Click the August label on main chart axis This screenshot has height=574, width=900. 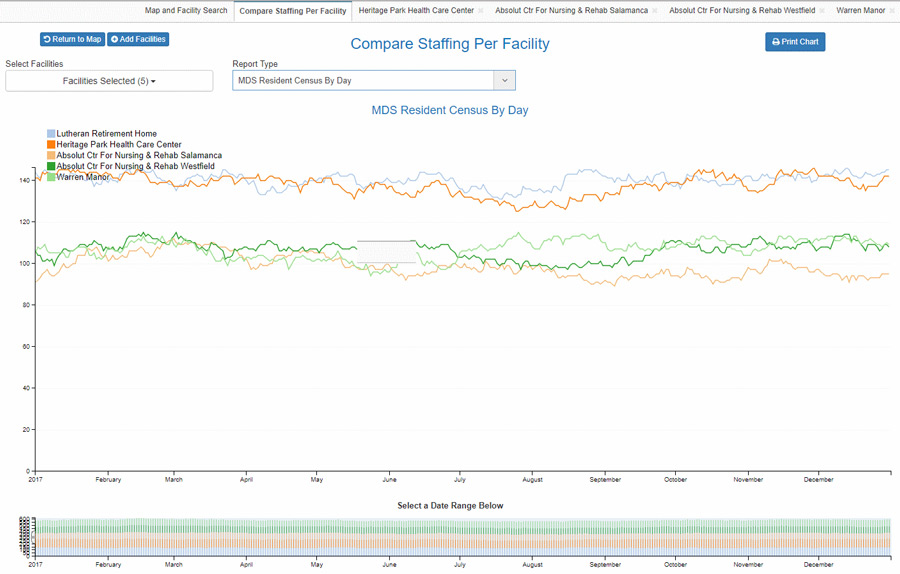tap(533, 479)
